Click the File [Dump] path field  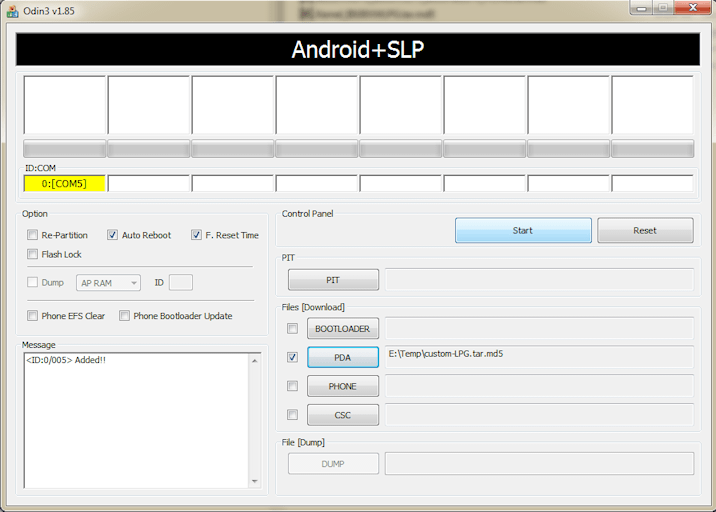coord(539,464)
